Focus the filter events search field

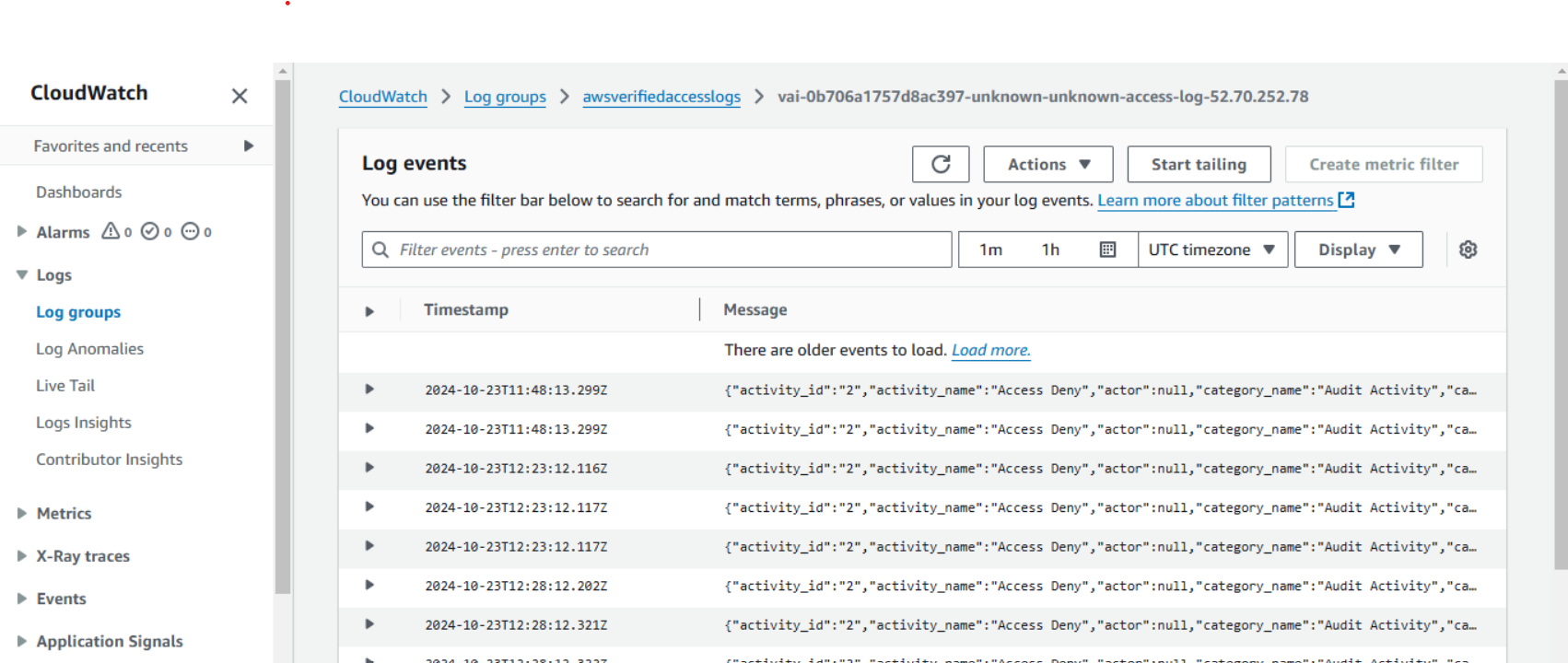click(657, 250)
